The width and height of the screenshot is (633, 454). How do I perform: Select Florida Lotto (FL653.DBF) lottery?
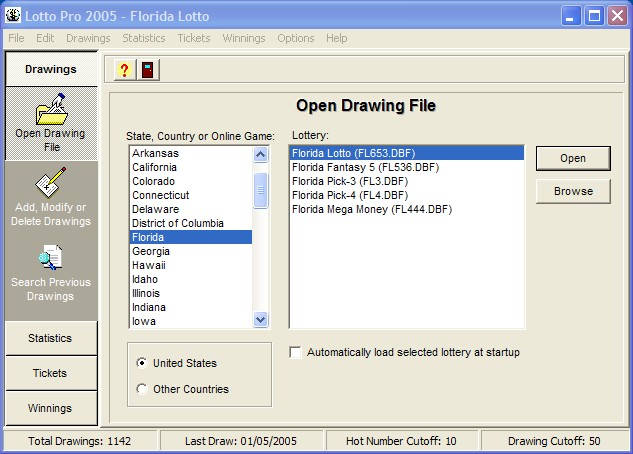(x=407, y=153)
